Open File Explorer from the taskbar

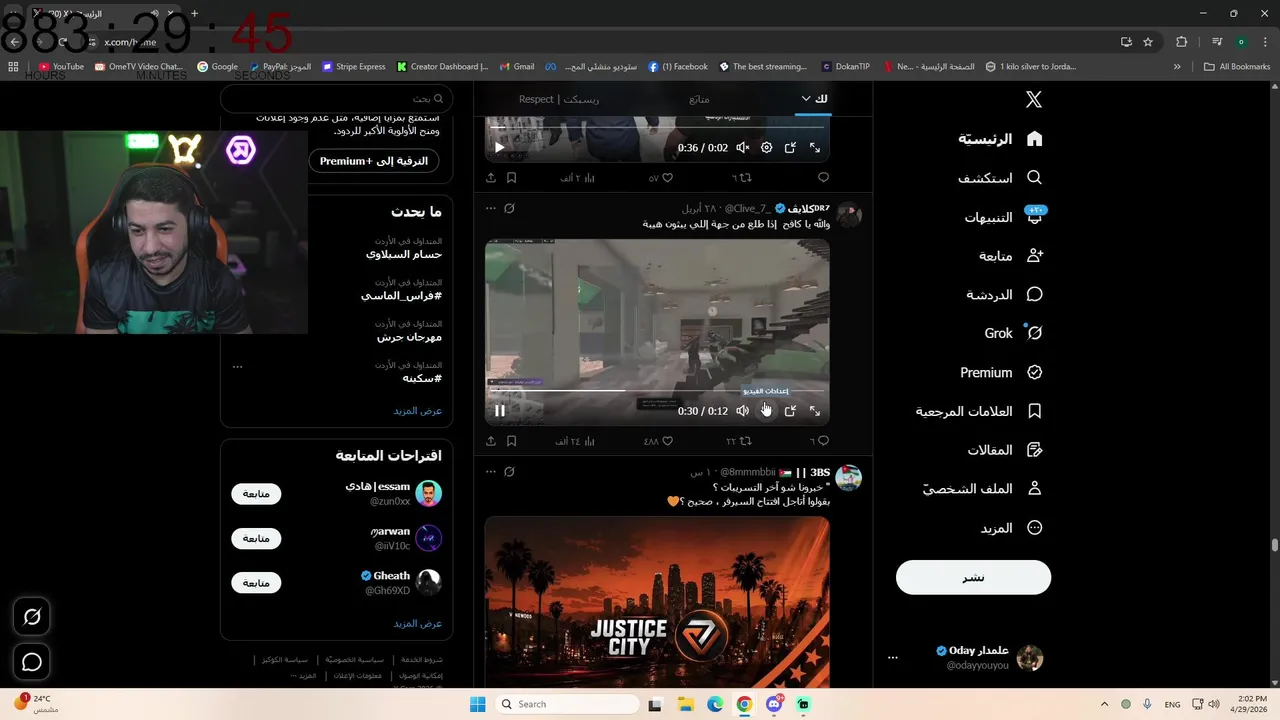(x=686, y=704)
